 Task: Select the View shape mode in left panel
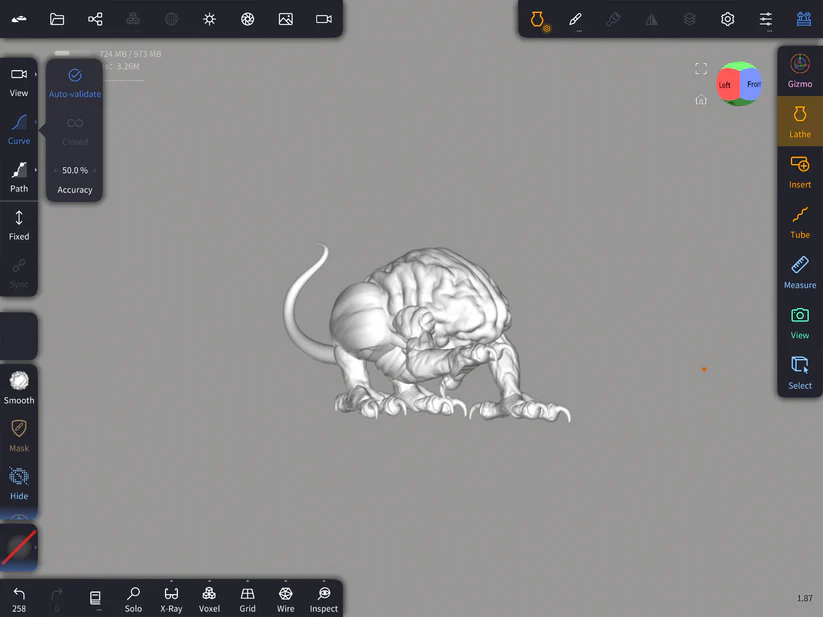[19, 81]
